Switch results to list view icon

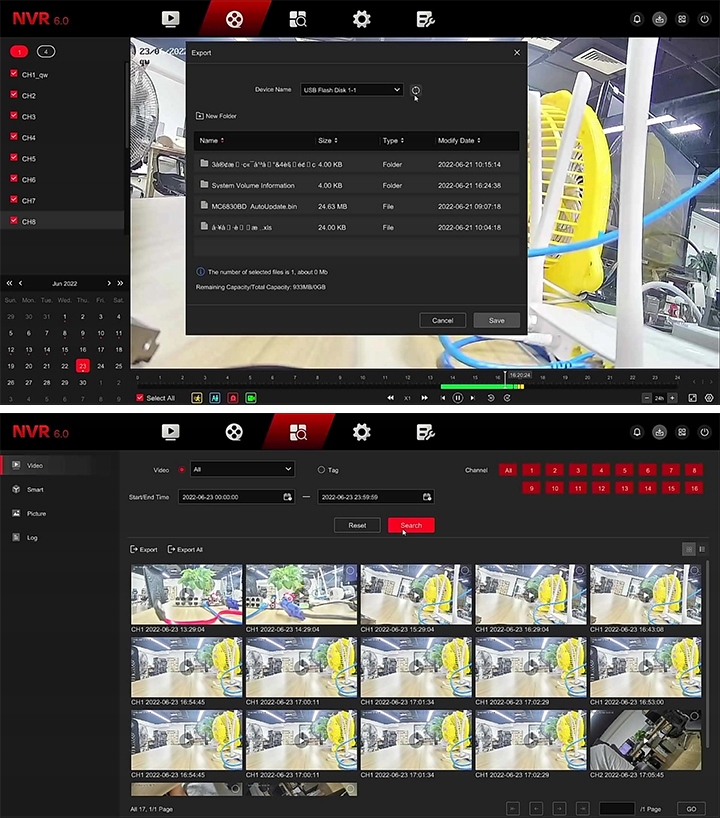702,549
